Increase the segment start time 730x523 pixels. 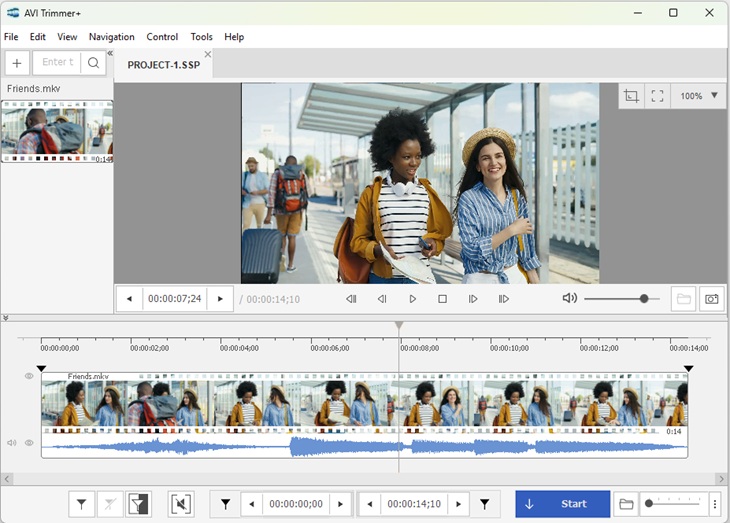340,504
